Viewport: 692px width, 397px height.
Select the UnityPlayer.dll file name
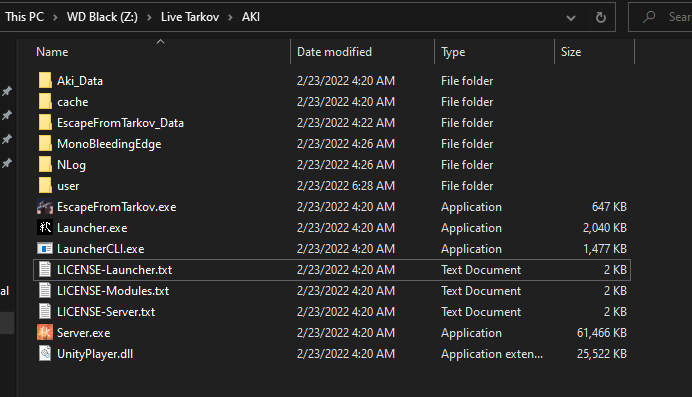point(95,354)
